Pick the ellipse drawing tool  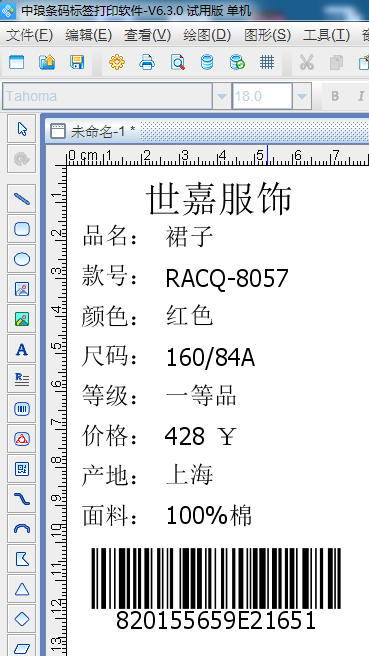pos(22,259)
